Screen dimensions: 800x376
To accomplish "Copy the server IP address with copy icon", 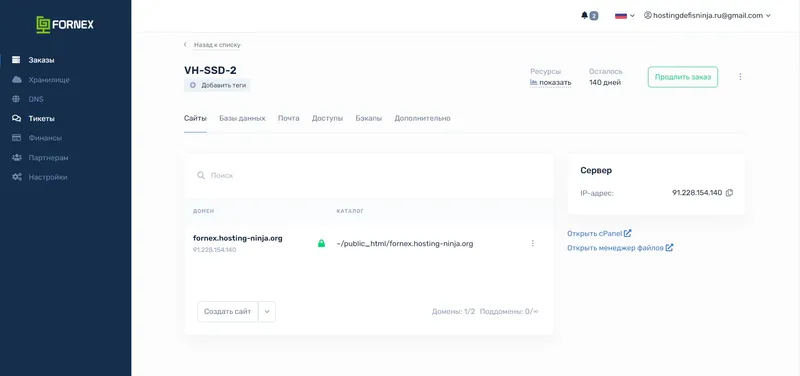I will (x=729, y=193).
